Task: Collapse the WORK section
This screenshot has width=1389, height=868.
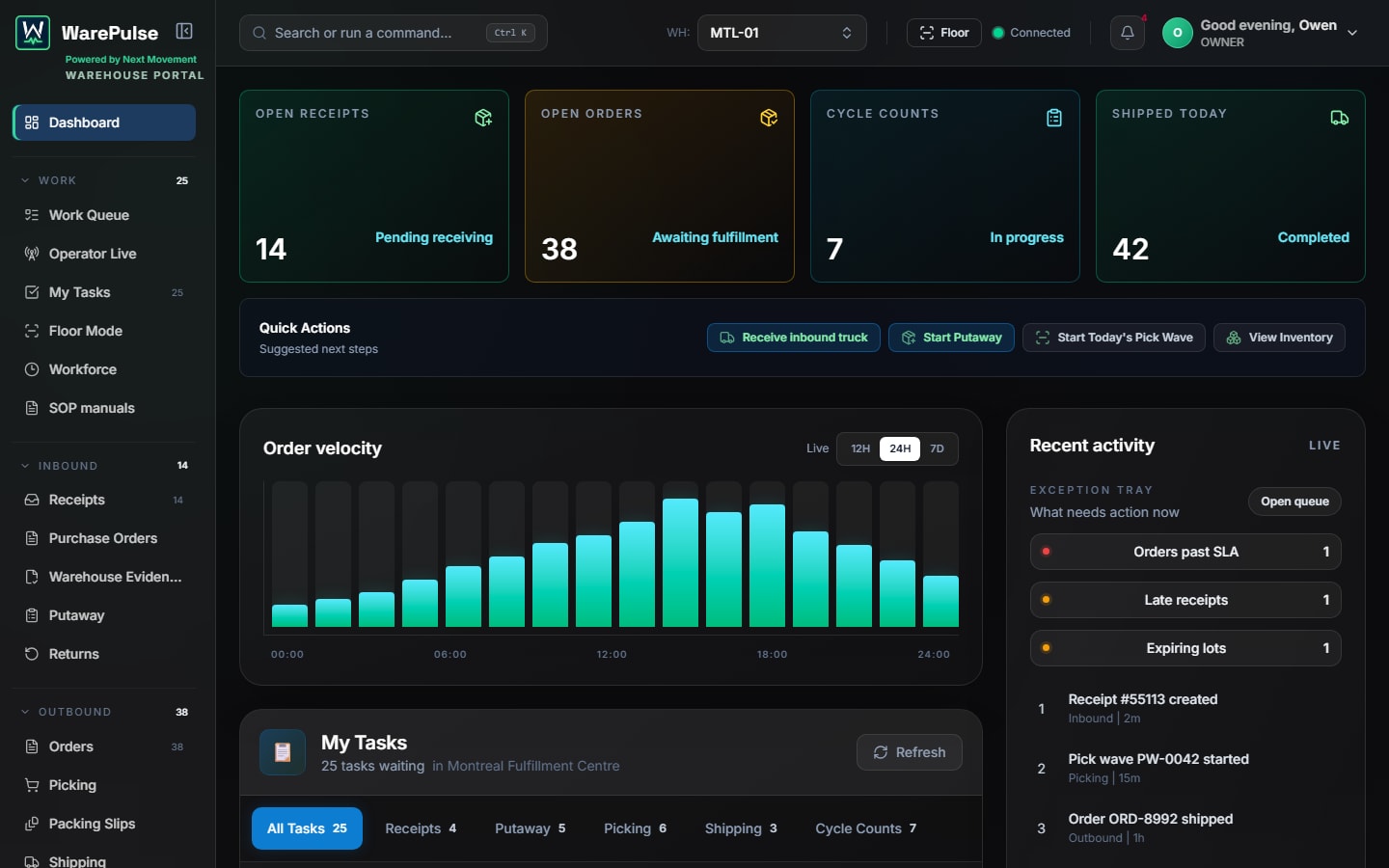Action: (104, 180)
